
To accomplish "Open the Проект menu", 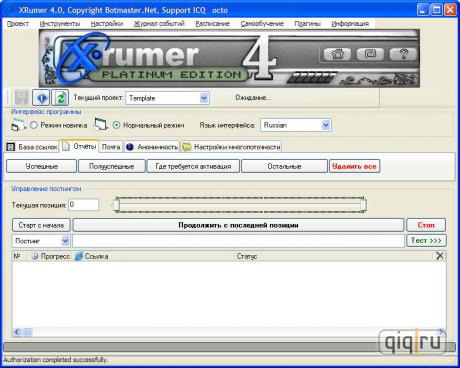I will [18, 24].
